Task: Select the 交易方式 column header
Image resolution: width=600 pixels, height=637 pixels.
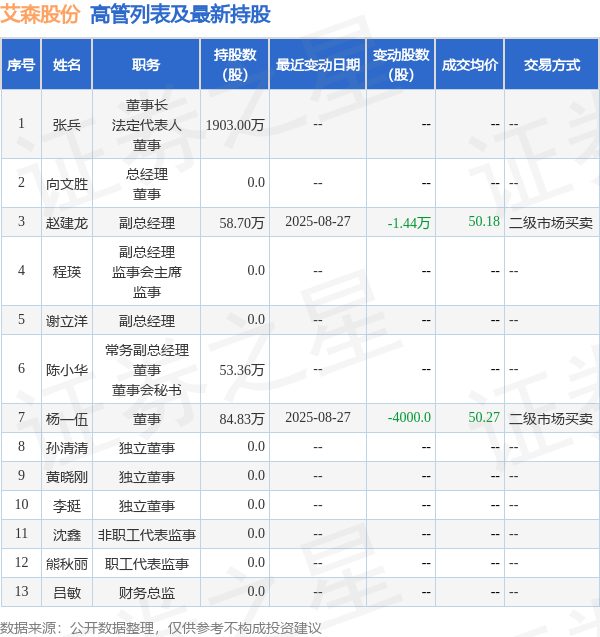Action: 552,65
